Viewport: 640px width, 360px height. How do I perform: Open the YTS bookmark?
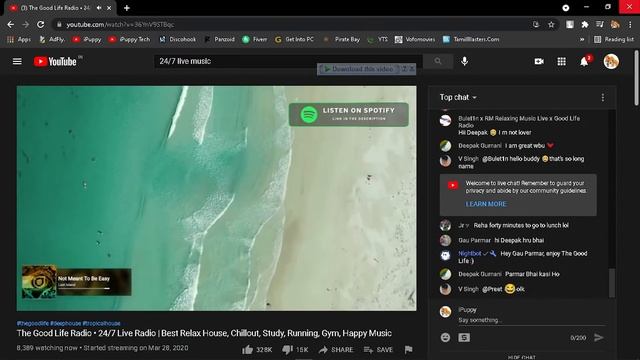(378, 39)
